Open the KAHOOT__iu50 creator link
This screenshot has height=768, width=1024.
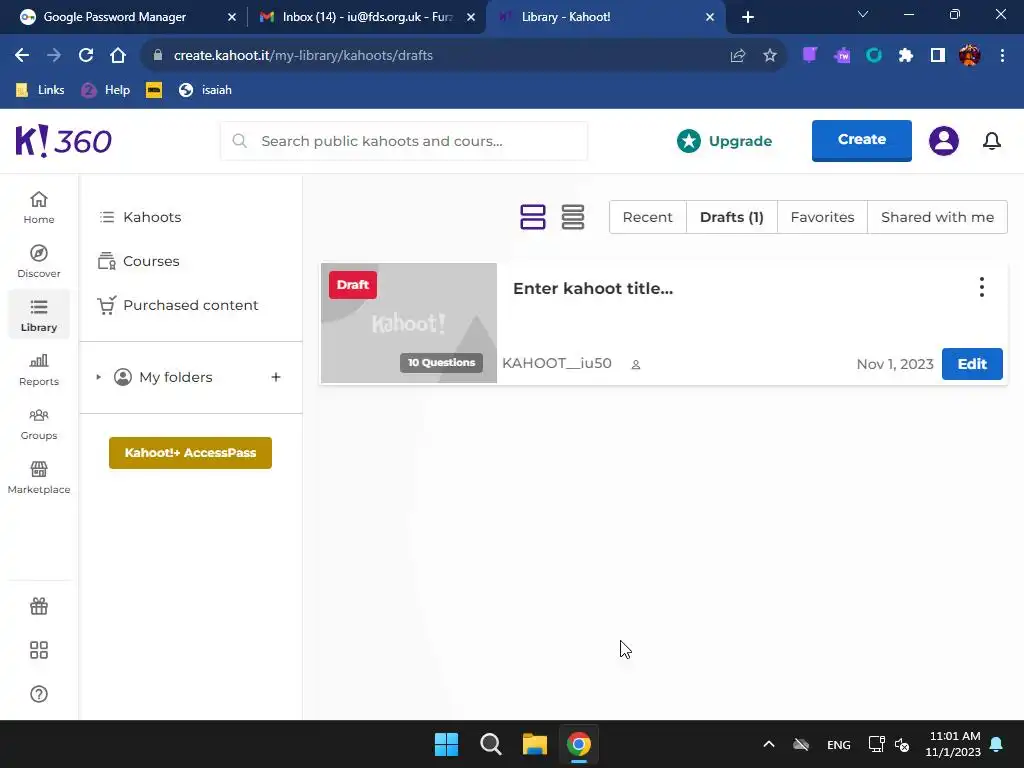coord(556,363)
